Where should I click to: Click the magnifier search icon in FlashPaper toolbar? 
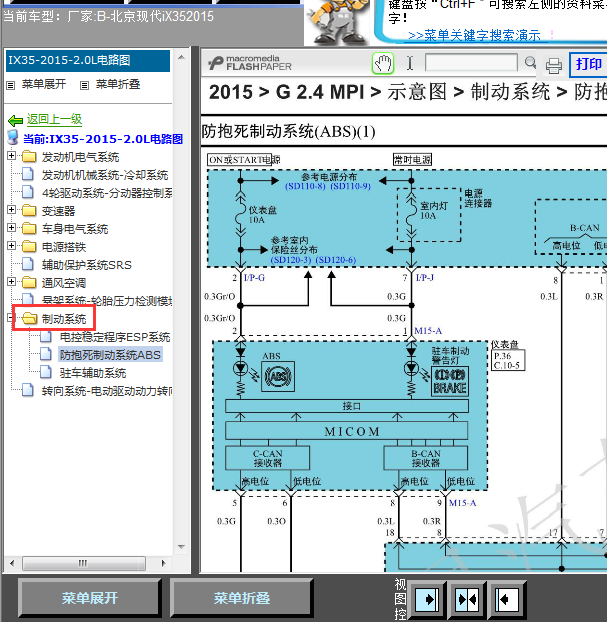(530, 62)
